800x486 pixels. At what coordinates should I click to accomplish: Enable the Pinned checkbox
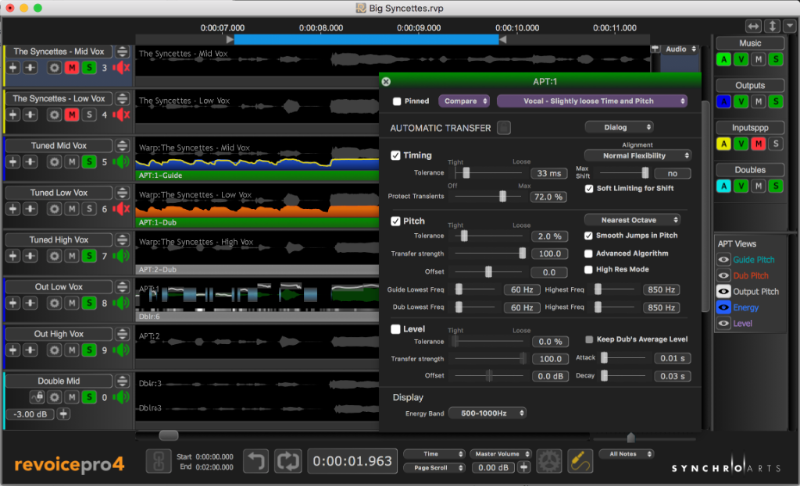pos(397,101)
